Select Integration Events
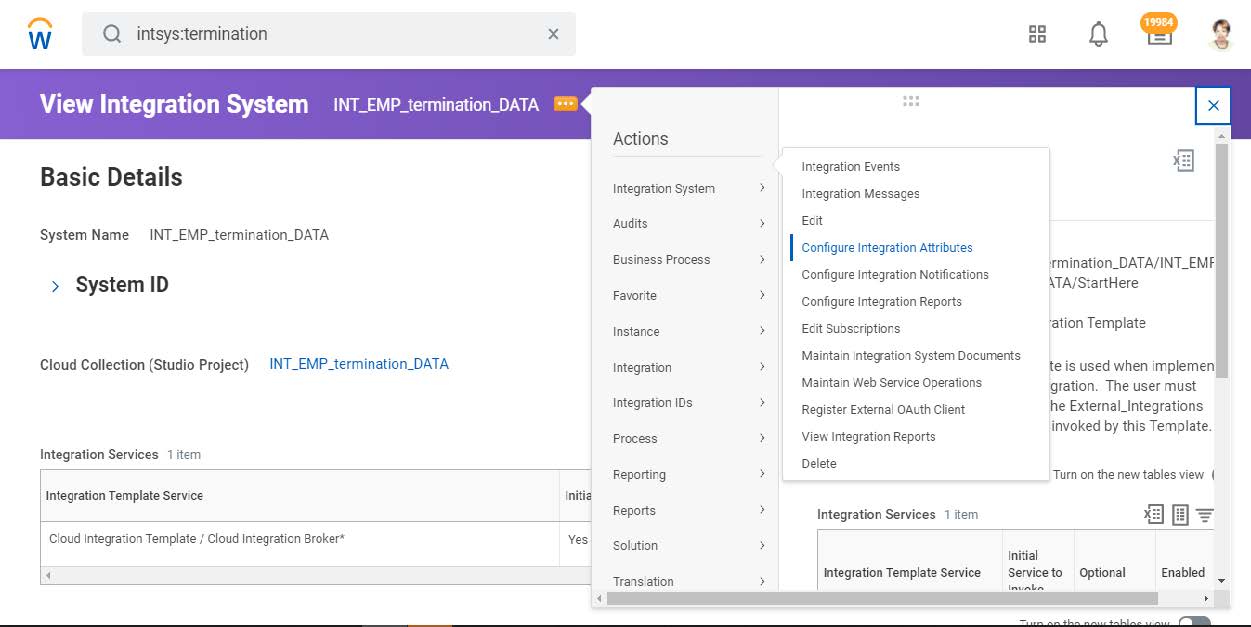This screenshot has width=1251, height=627. point(850,167)
